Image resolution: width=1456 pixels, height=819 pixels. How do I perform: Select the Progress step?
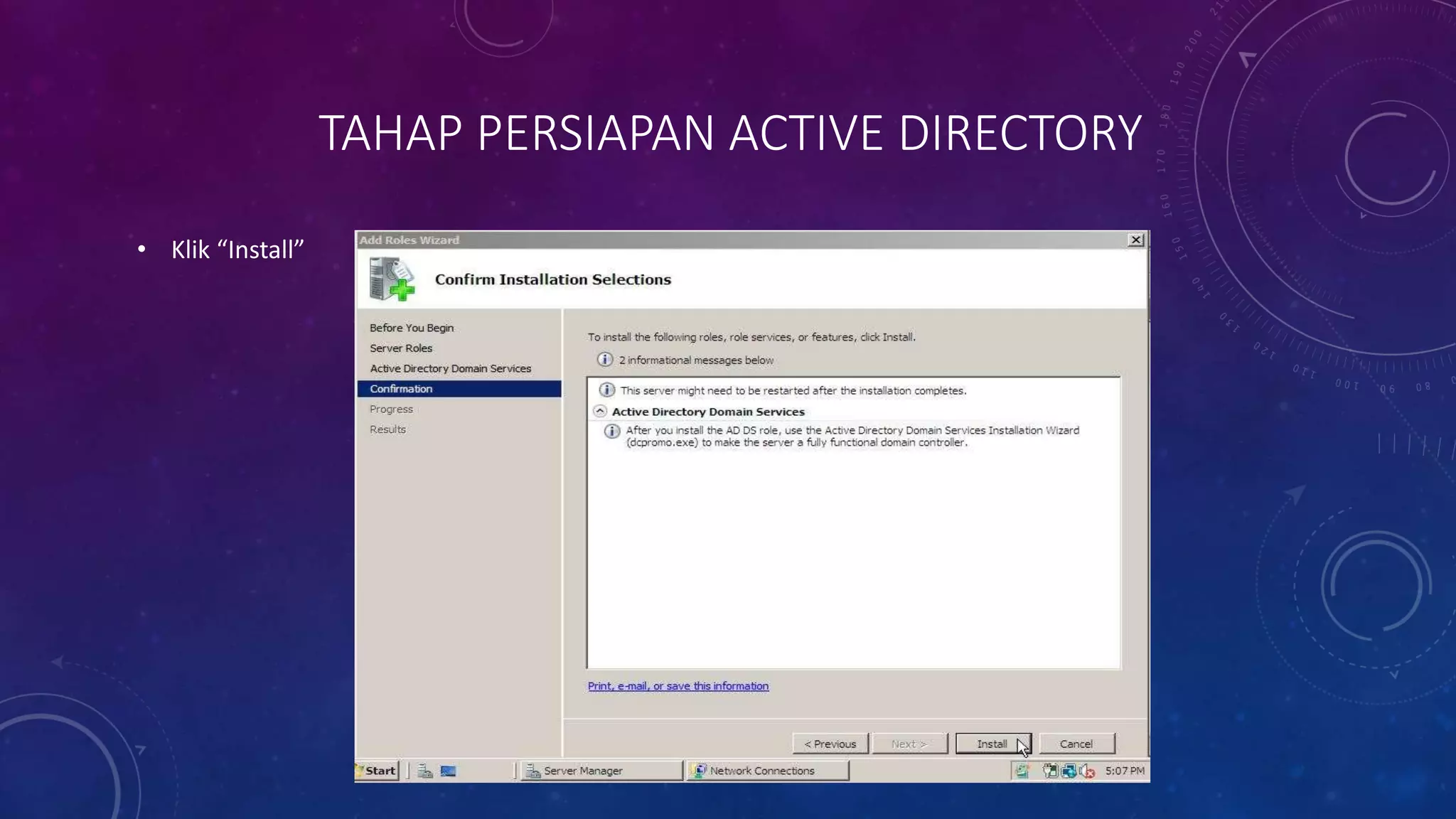(x=391, y=409)
